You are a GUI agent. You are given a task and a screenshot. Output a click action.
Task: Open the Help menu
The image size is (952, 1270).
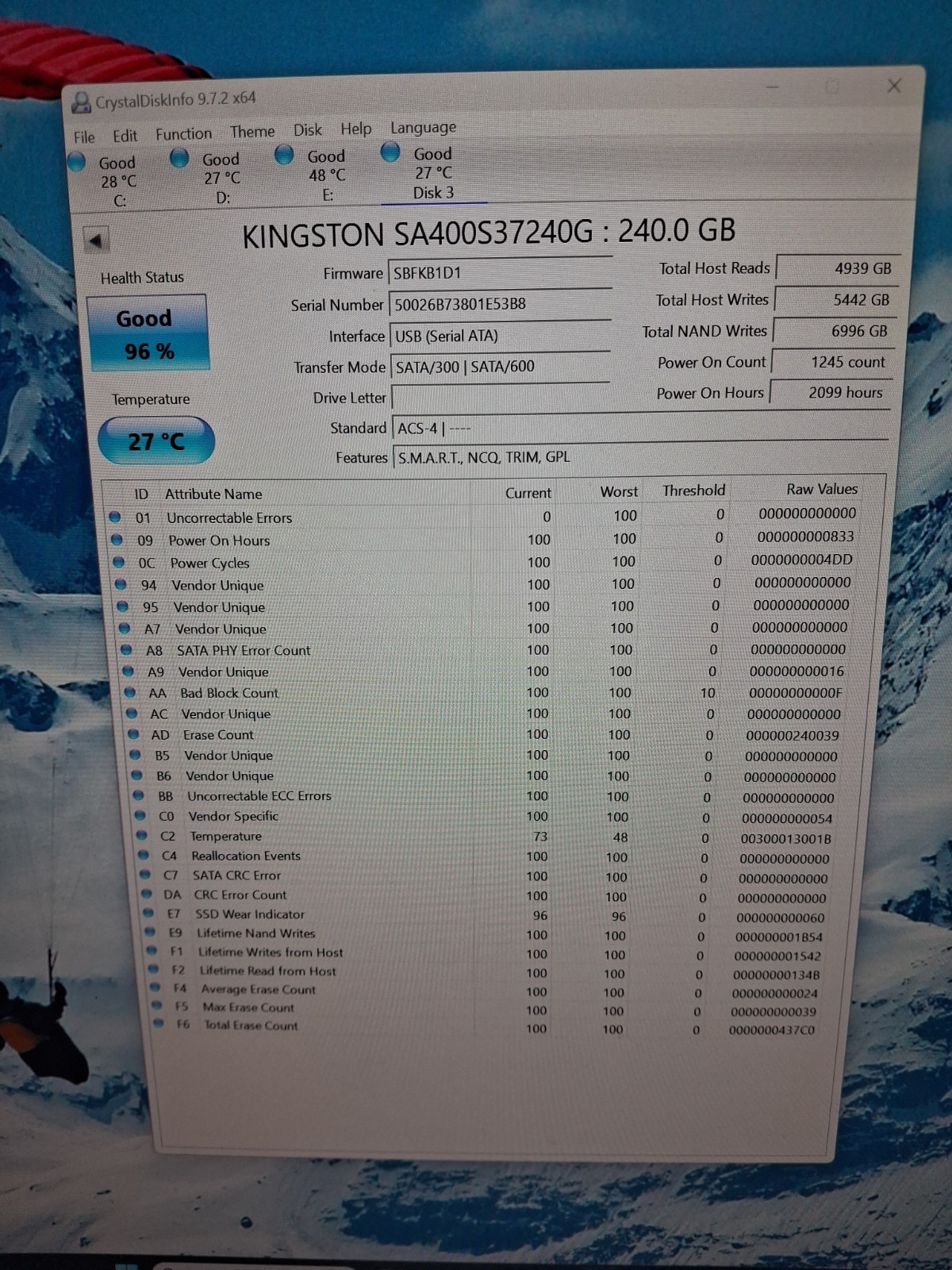356,129
